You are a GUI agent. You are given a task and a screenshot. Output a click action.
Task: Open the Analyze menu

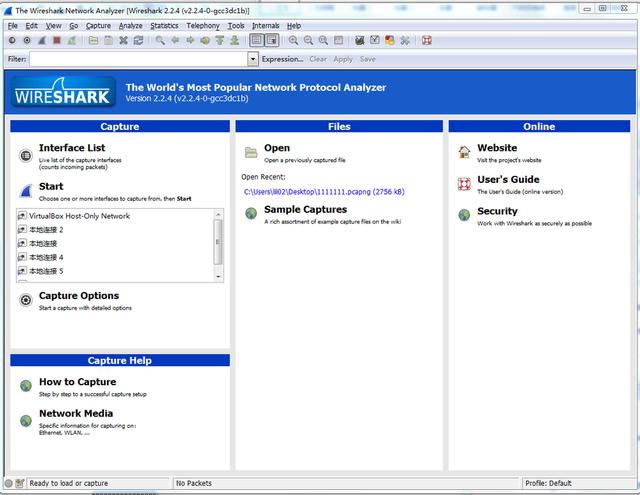point(131,26)
